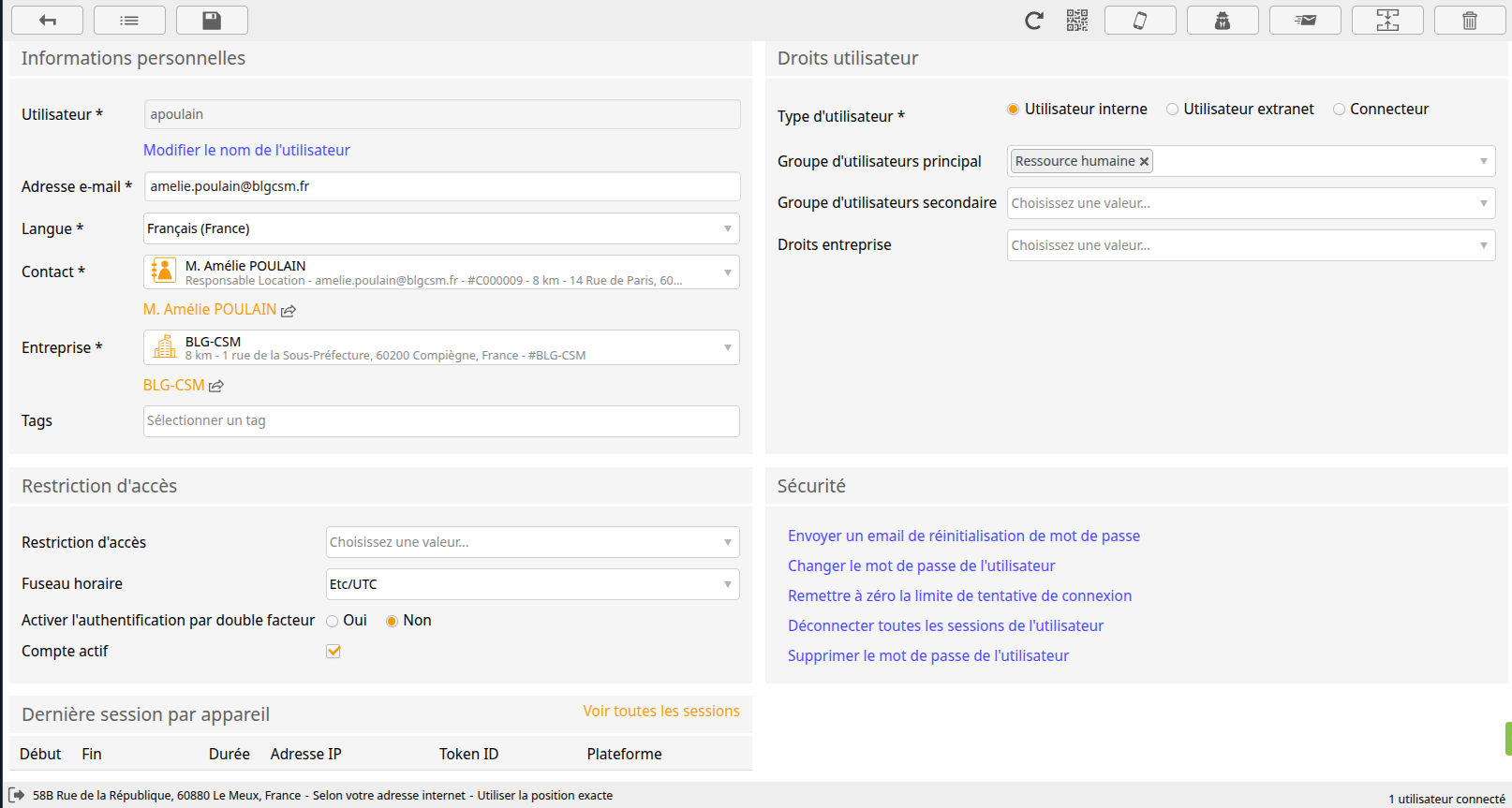Open external link icon next to BLG-CSM
The height and width of the screenshot is (808, 1512).
point(216,386)
